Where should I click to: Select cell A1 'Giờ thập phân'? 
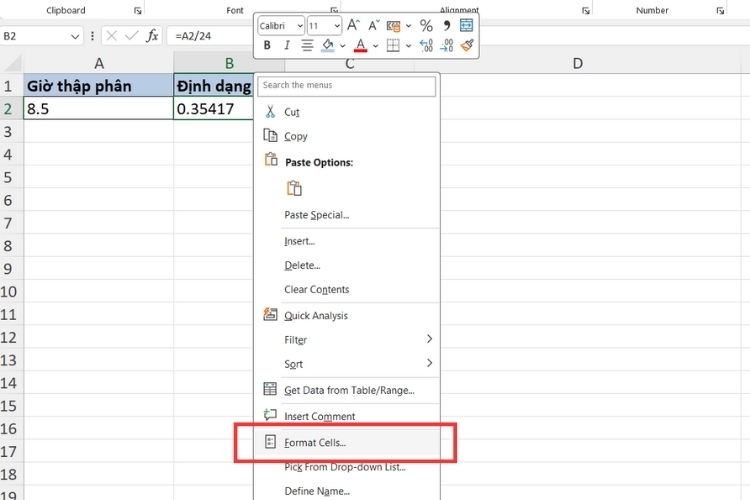click(x=99, y=86)
